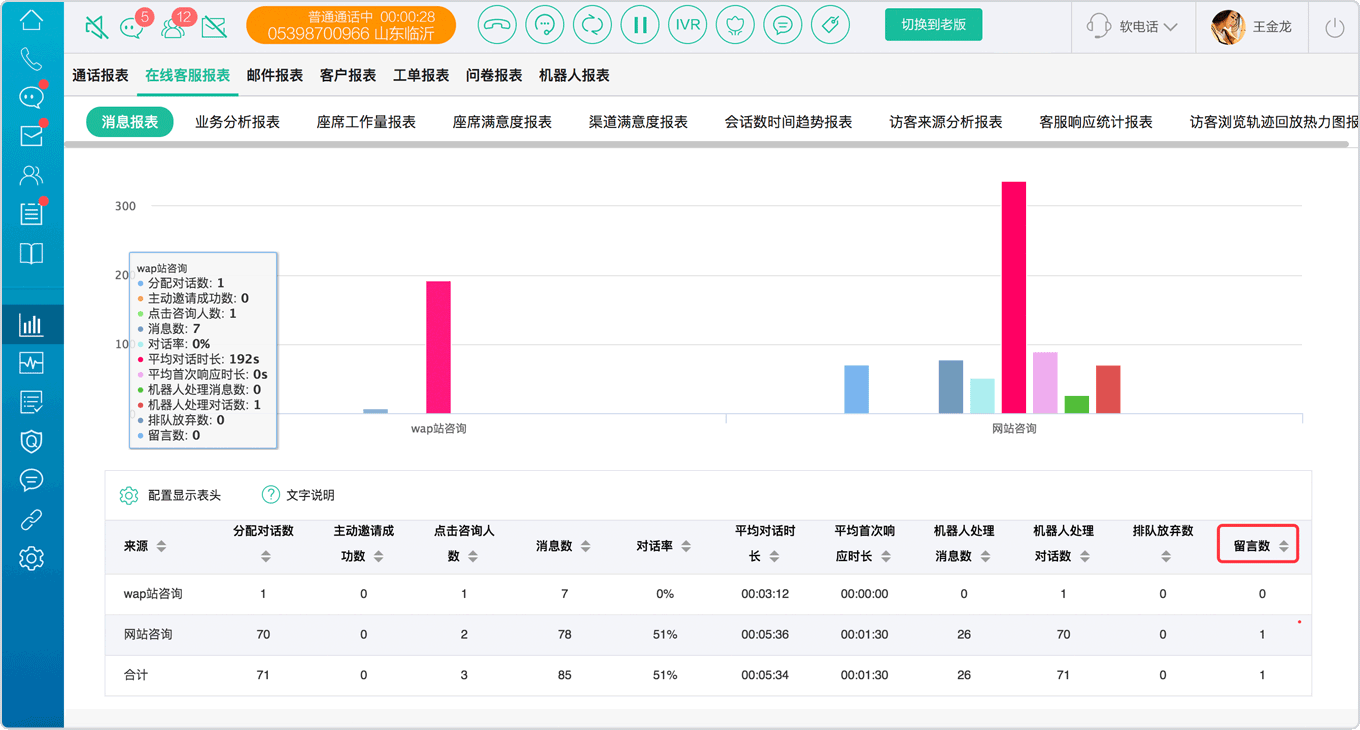Pause the call with hold button

(x=640, y=25)
